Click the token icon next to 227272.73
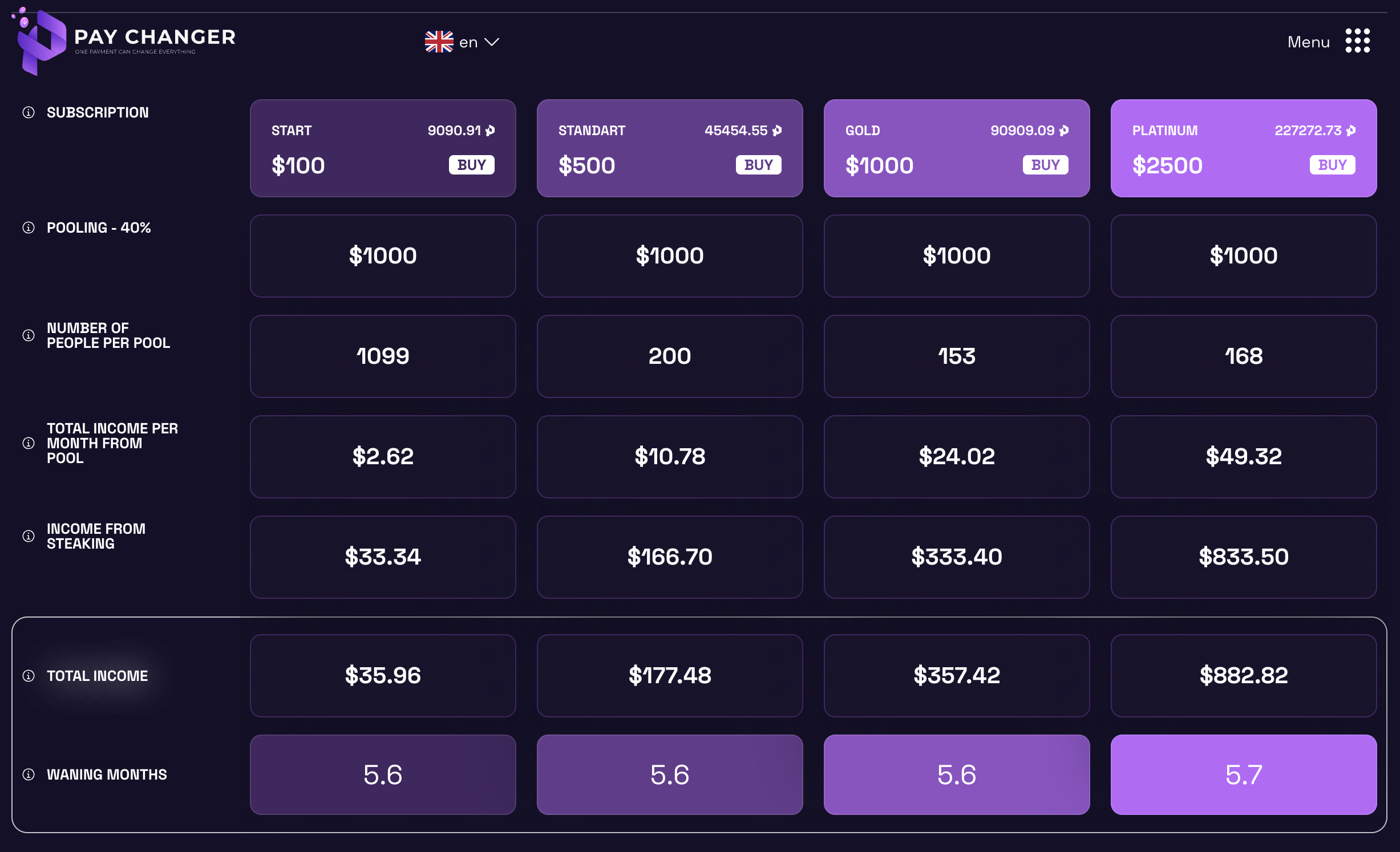This screenshot has height=852, width=1400. pos(1350,131)
